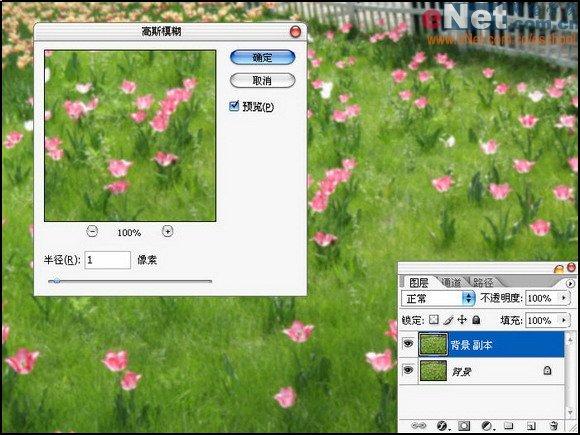The width and height of the screenshot is (580, 435).
Task: Toggle the 预览 preview checkbox
Action: (234, 106)
